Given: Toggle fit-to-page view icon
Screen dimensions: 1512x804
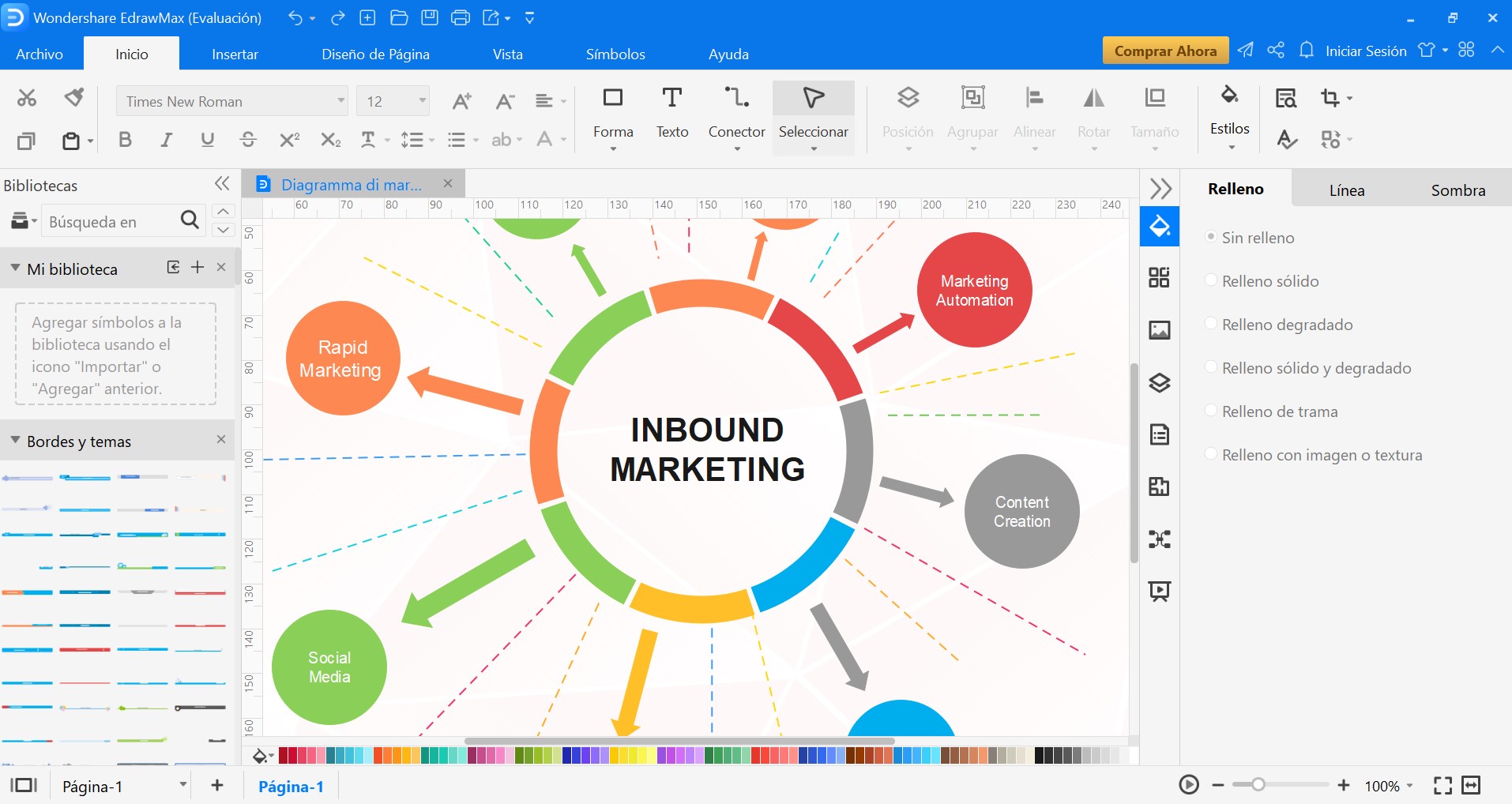Looking at the screenshot, I should click(1442, 785).
